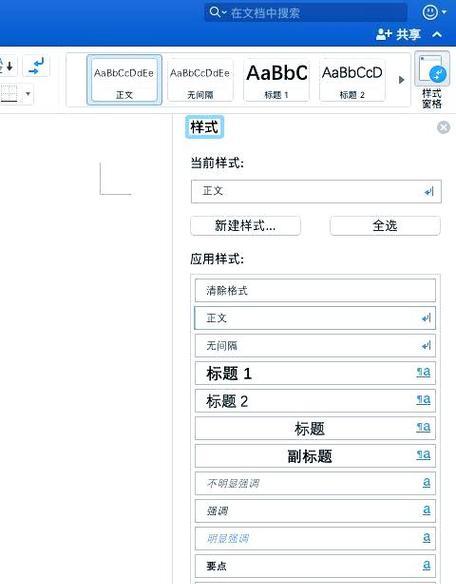Viewport: 456px width, 584px height.
Task: Apply 清除格式 from the styles list
Action: click(315, 291)
